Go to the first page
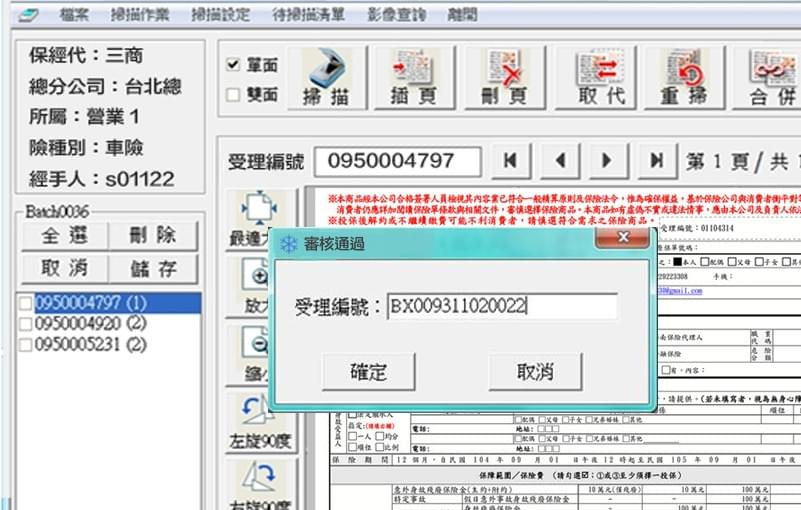801x510 pixels. pyautogui.click(x=510, y=161)
